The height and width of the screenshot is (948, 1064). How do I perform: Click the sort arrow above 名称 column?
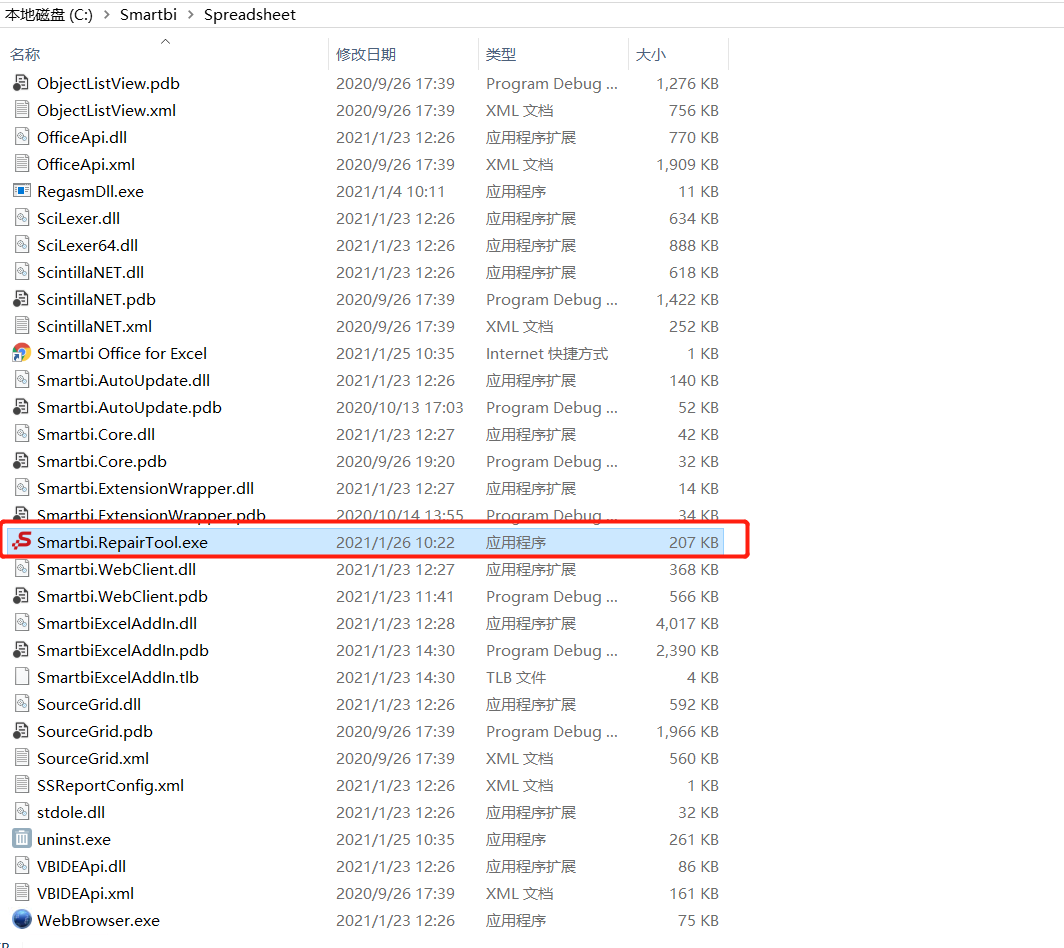pyautogui.click(x=165, y=41)
